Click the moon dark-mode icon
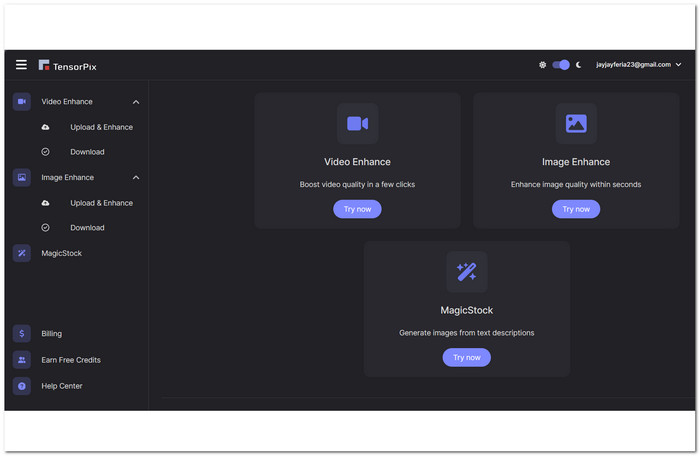Screen dimensions: 700x456 coord(579,65)
